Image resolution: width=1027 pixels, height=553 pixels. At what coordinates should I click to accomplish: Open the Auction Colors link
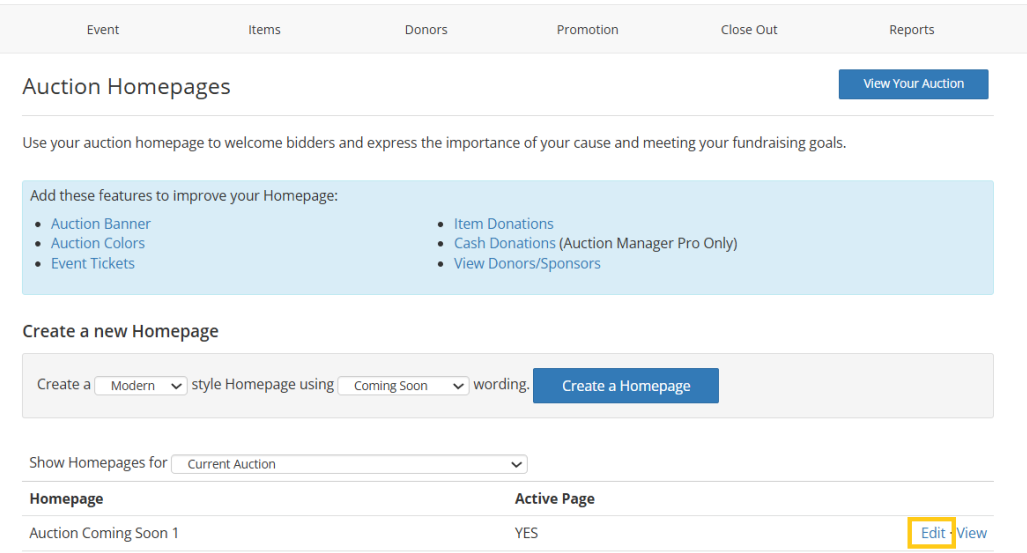(98, 243)
